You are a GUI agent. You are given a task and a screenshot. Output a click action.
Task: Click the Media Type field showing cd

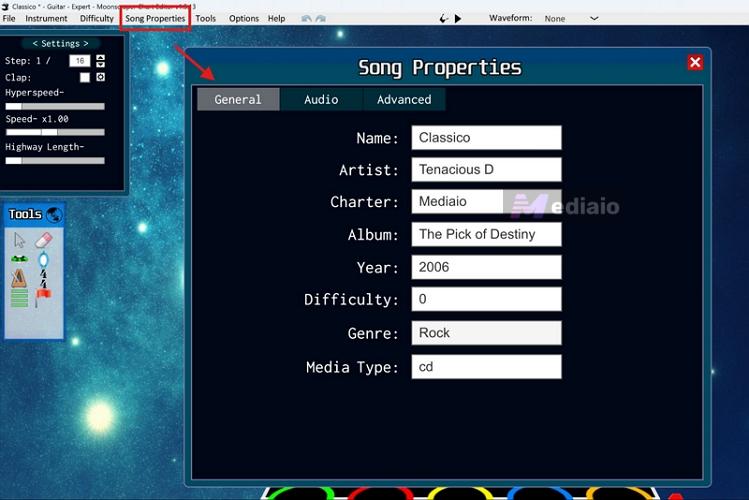[486, 367]
